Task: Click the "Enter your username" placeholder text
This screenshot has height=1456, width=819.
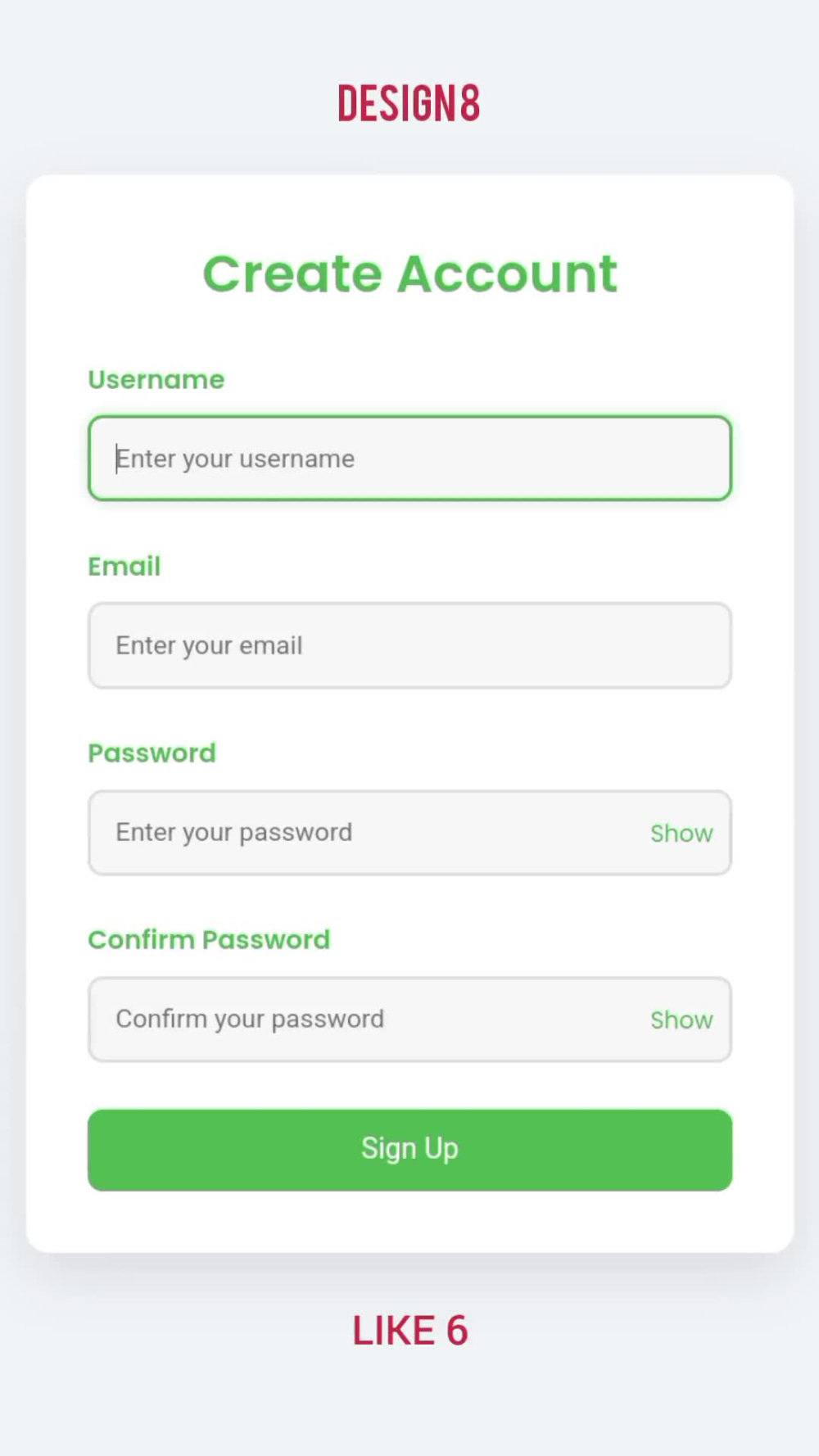Action: pos(235,459)
